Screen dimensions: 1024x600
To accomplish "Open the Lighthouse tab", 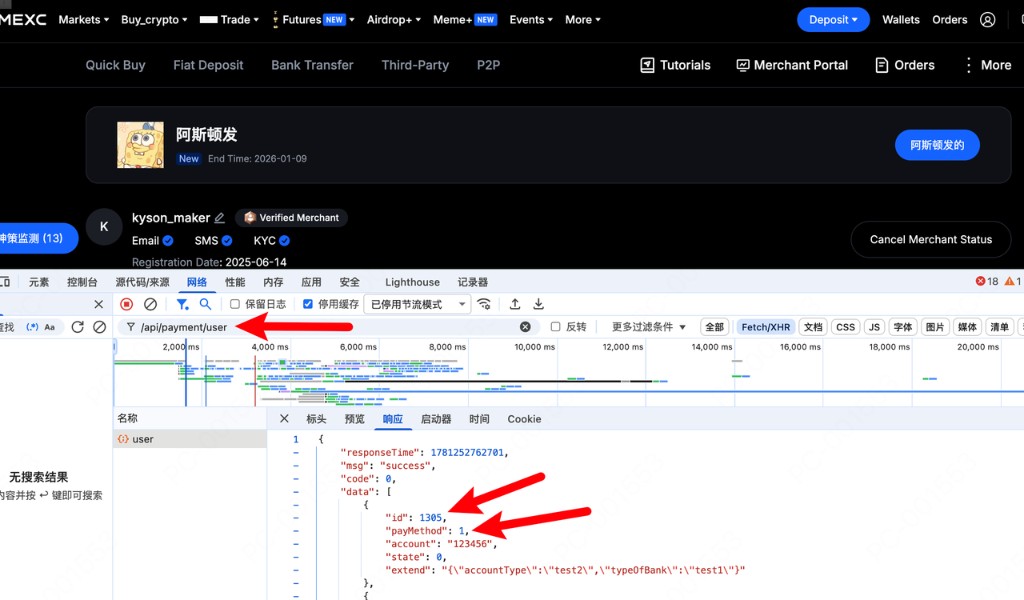I will pyautogui.click(x=412, y=282).
